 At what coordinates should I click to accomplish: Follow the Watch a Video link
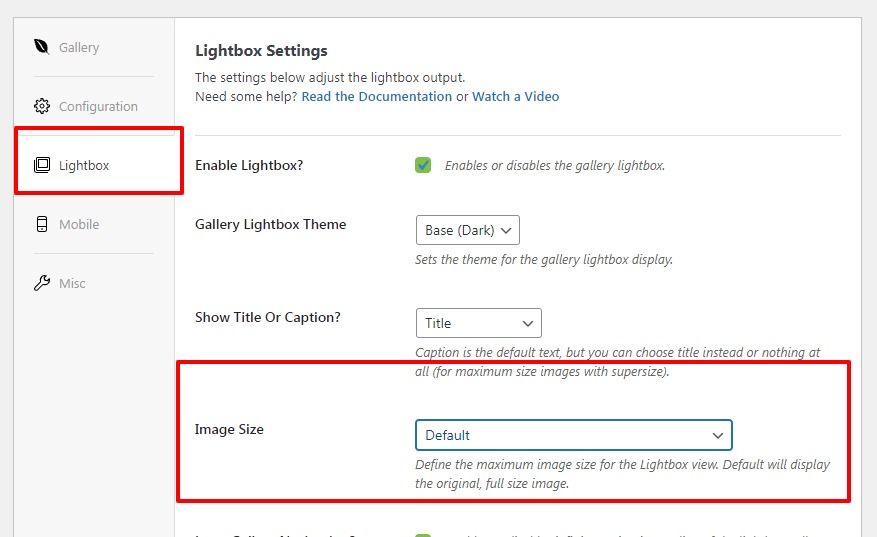(515, 97)
